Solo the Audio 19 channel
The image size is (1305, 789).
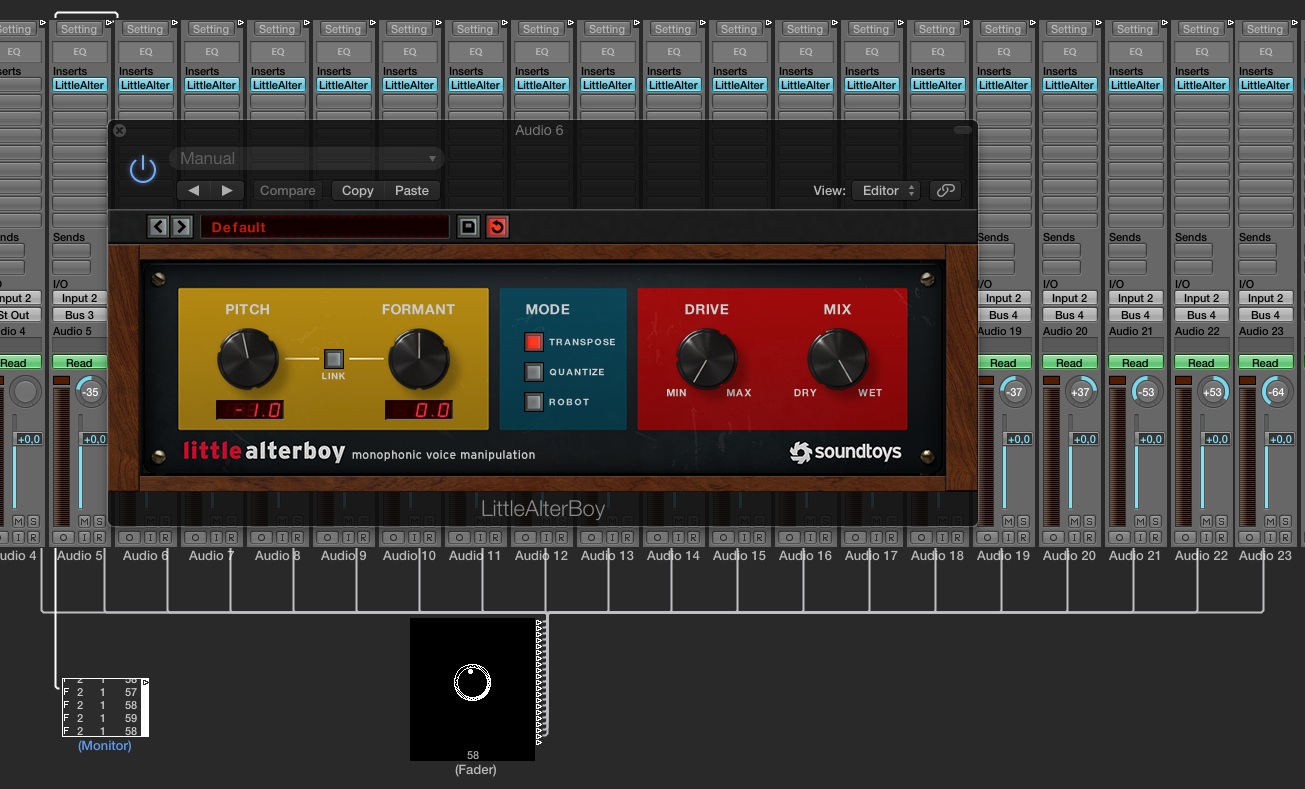coord(1023,521)
